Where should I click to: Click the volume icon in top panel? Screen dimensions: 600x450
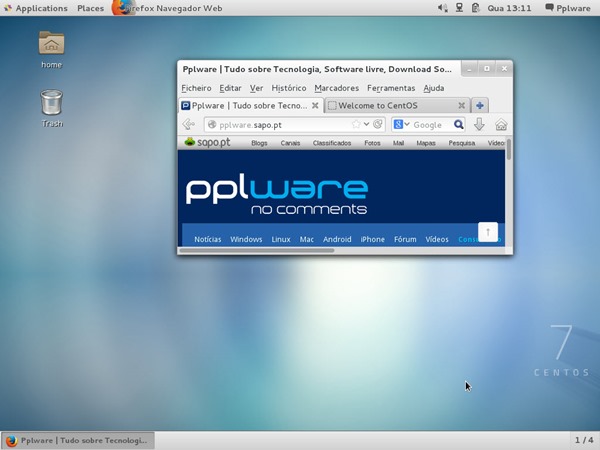tap(442, 8)
